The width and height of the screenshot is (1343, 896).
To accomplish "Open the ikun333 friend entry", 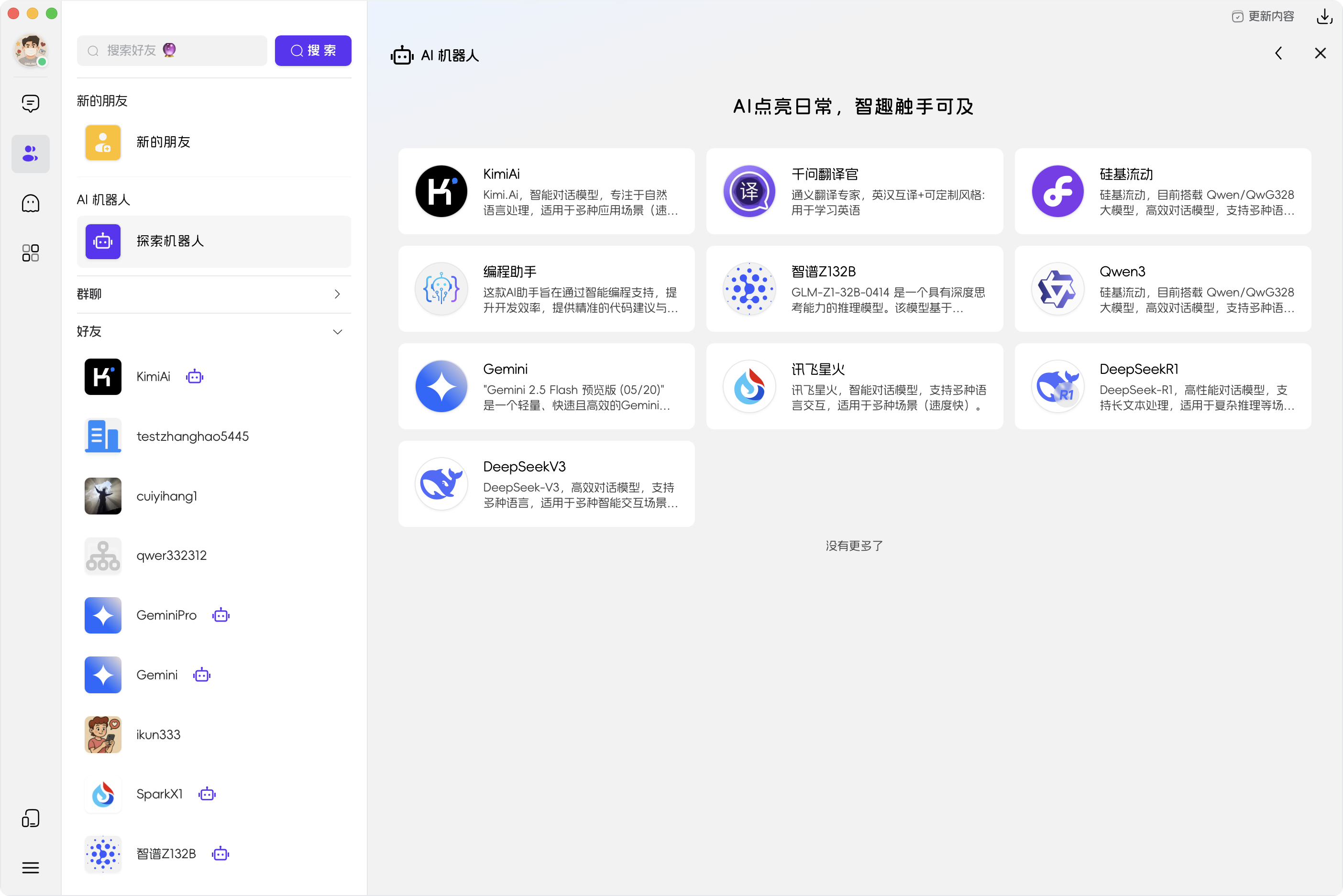I will (x=214, y=735).
